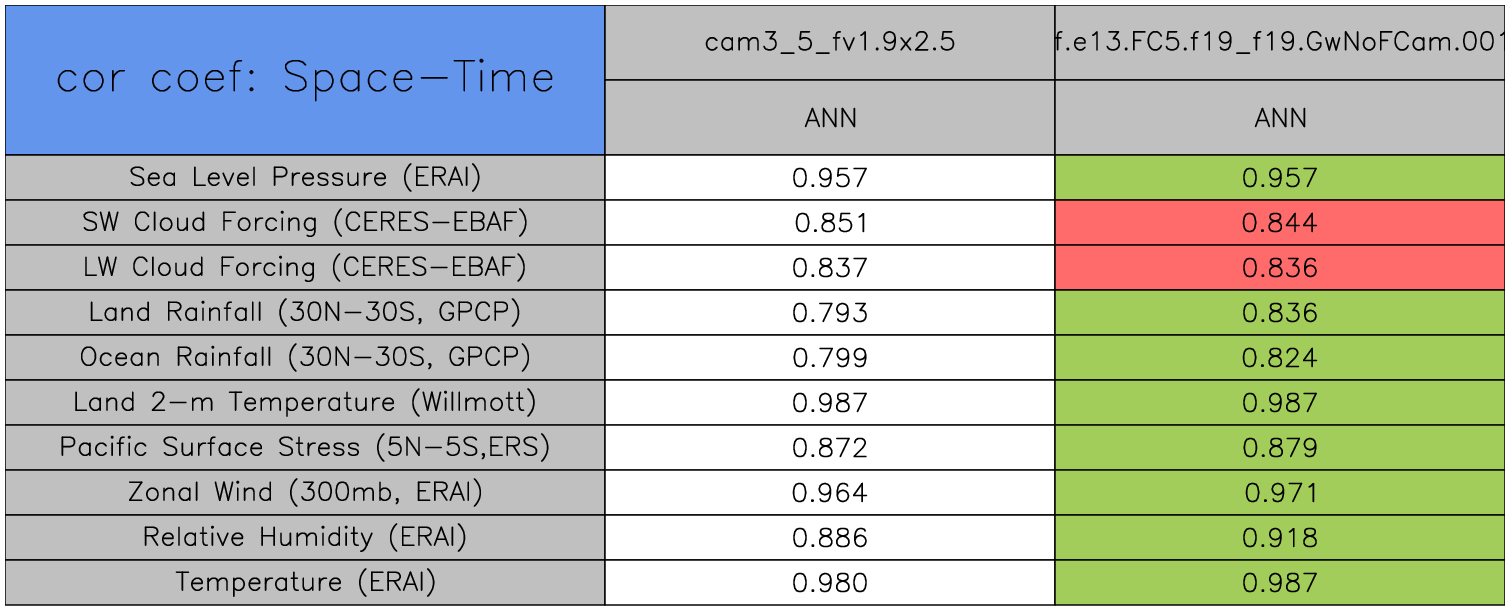
Task: Click the red 0.844 cell
Action: (1280, 222)
